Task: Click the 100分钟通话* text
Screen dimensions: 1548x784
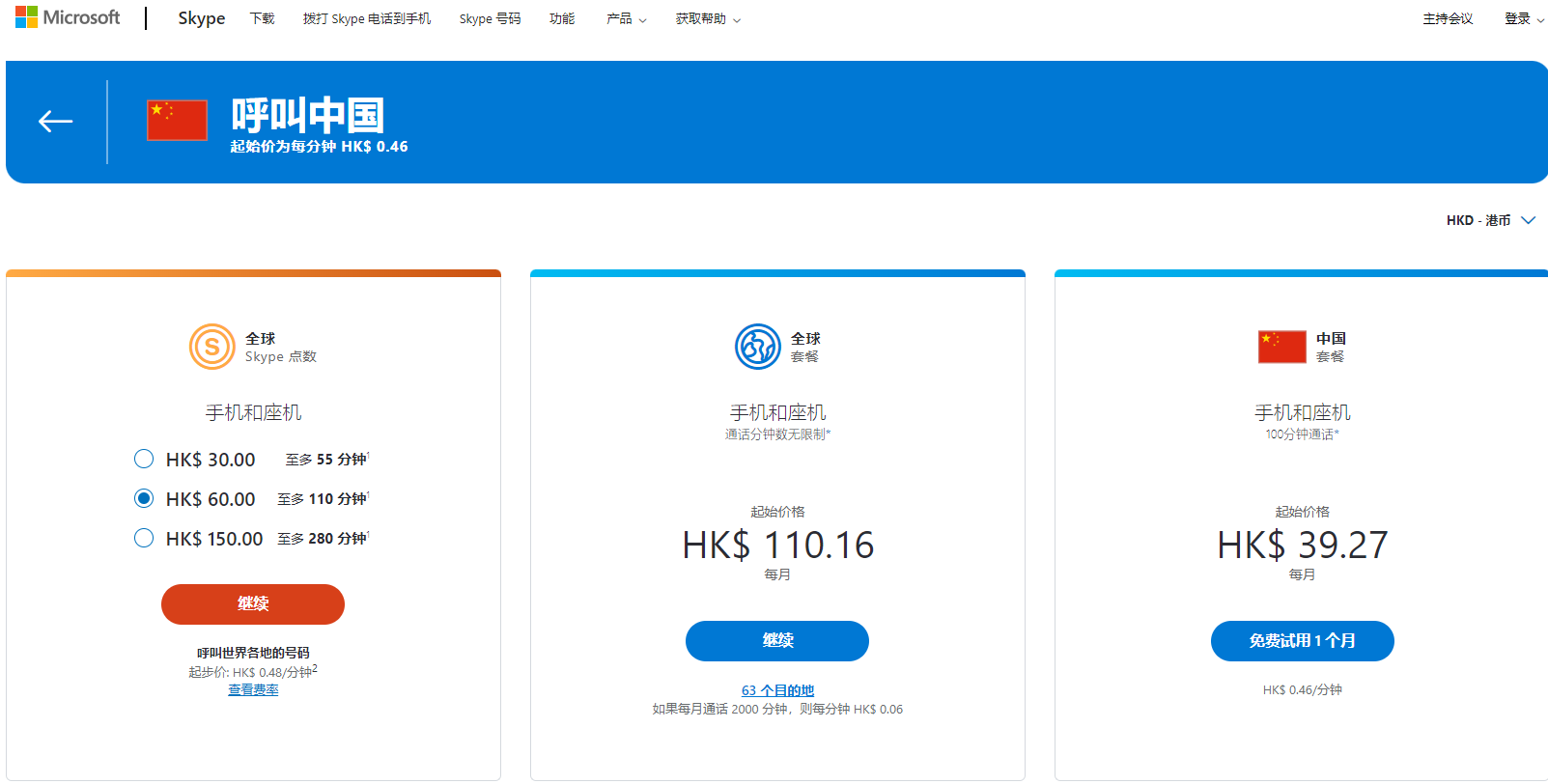Action: [1303, 434]
